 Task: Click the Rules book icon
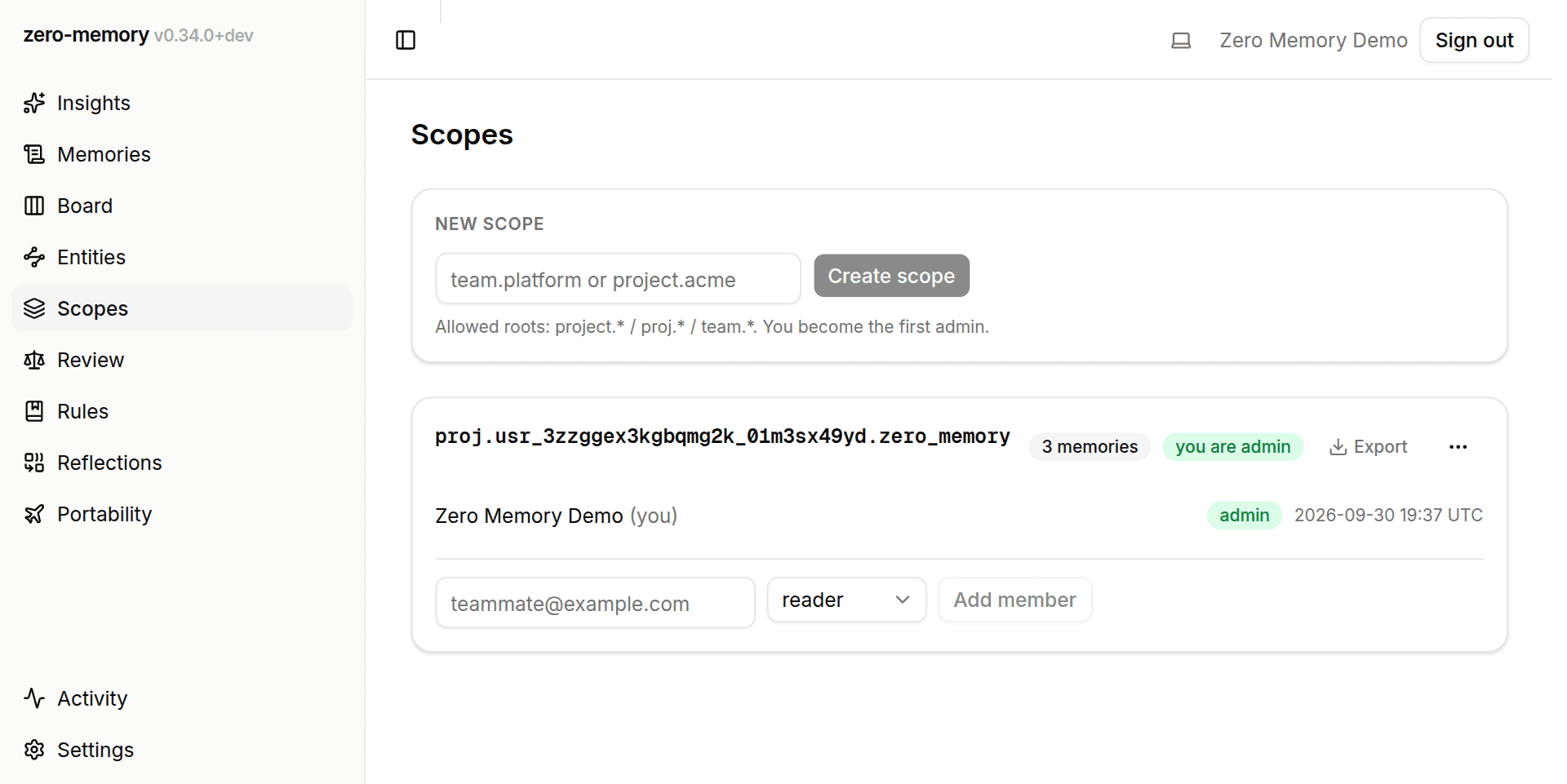tap(34, 411)
